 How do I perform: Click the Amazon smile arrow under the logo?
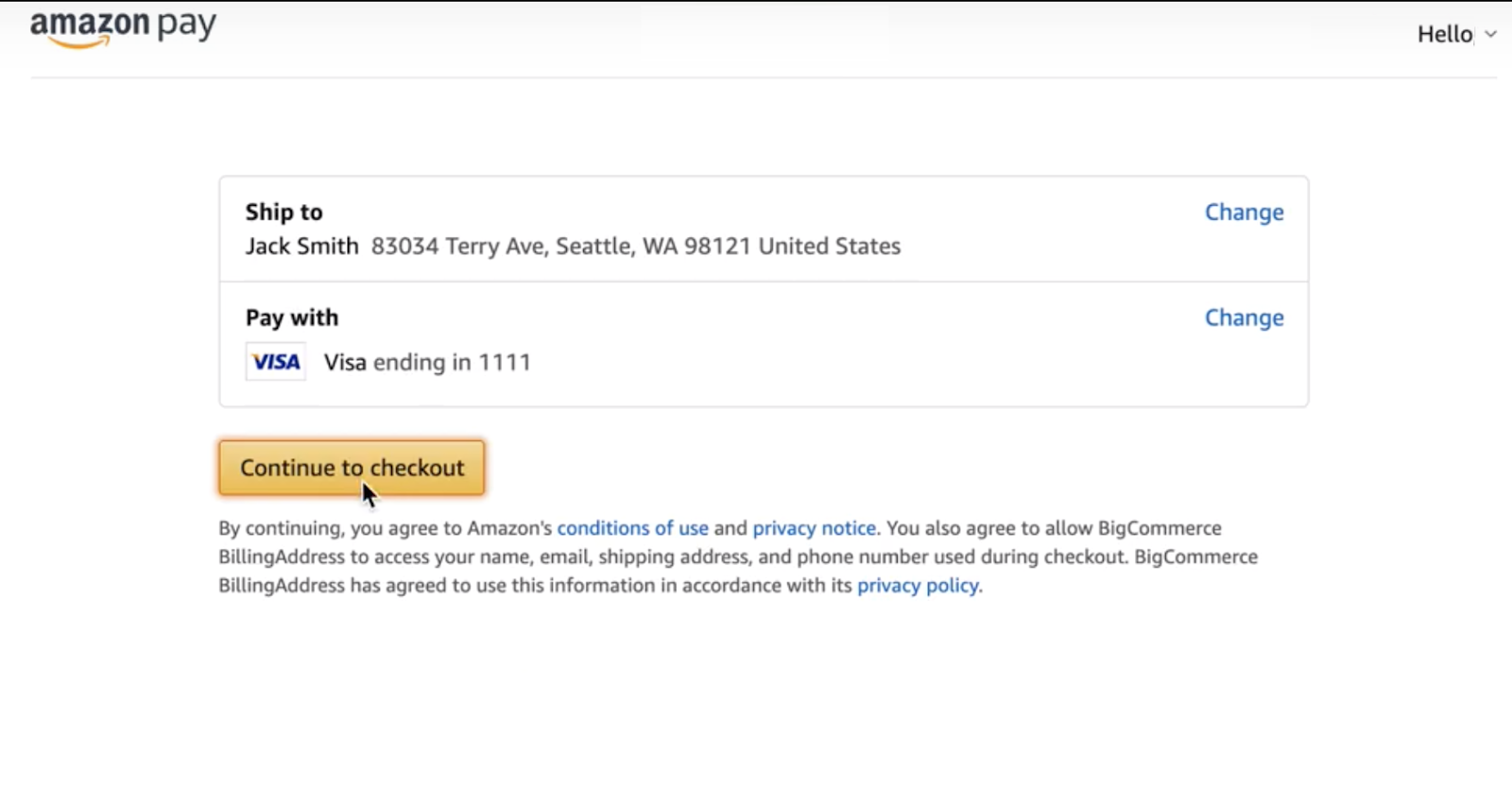80,42
